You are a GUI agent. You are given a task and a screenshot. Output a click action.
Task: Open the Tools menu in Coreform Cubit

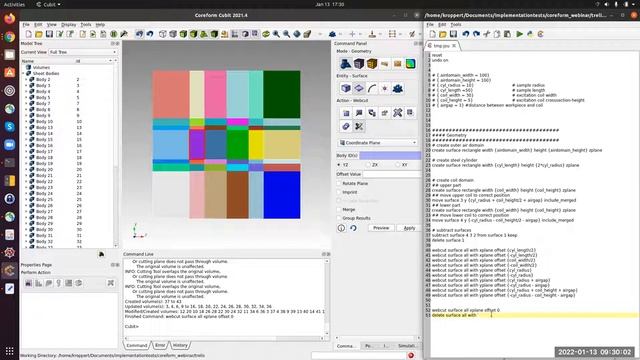point(86,25)
